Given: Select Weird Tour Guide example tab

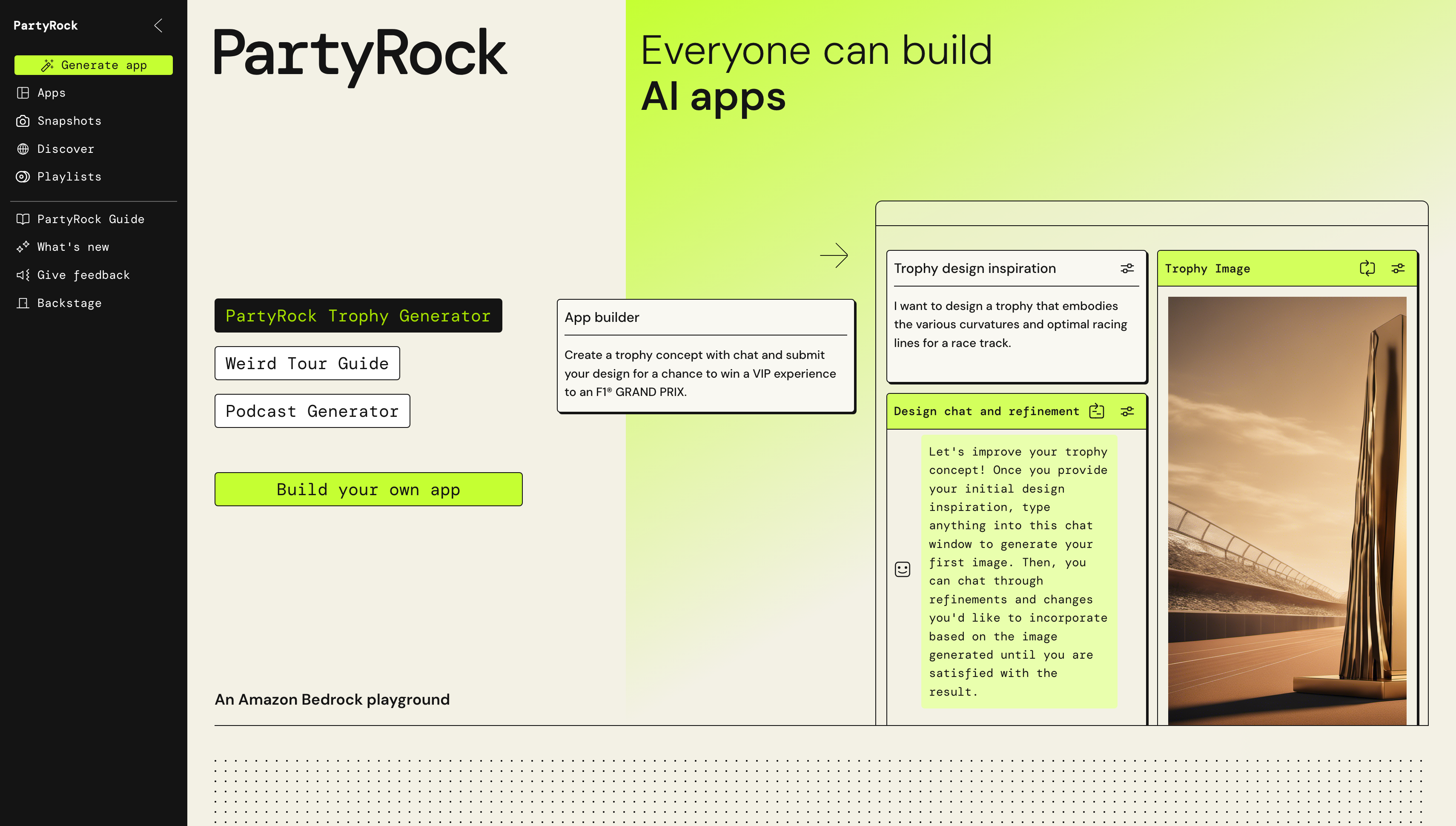Looking at the screenshot, I should point(307,364).
